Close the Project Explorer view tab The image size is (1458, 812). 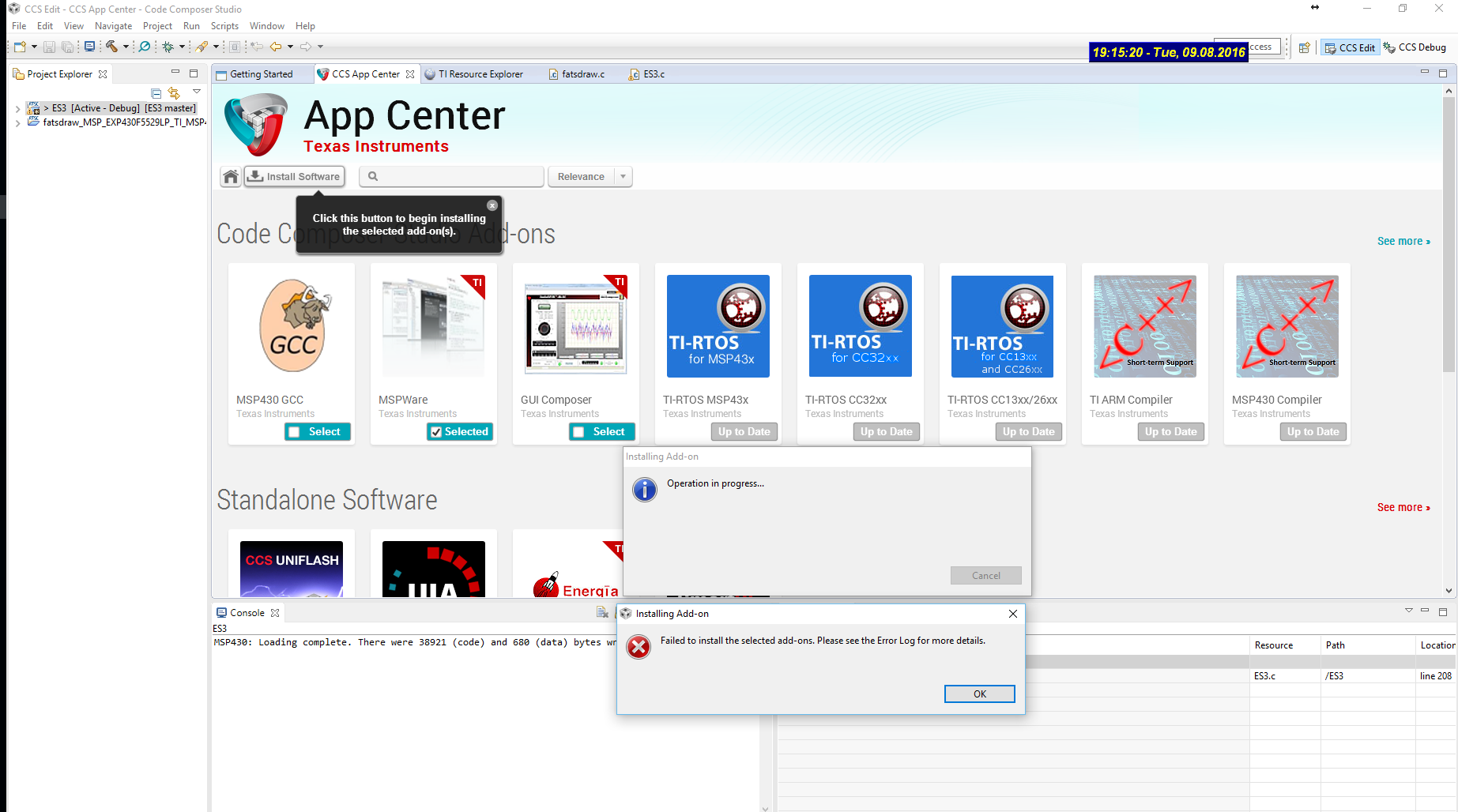103,74
